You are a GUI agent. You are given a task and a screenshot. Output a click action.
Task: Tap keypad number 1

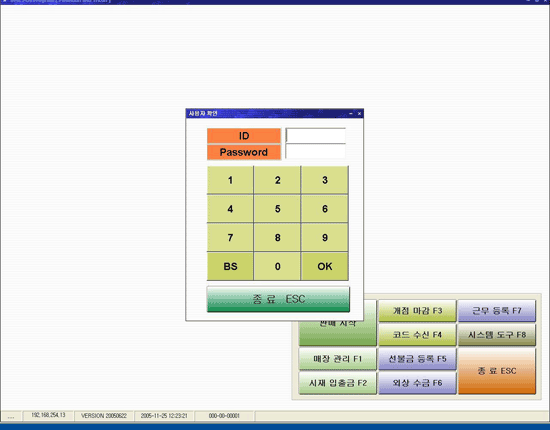click(230, 180)
